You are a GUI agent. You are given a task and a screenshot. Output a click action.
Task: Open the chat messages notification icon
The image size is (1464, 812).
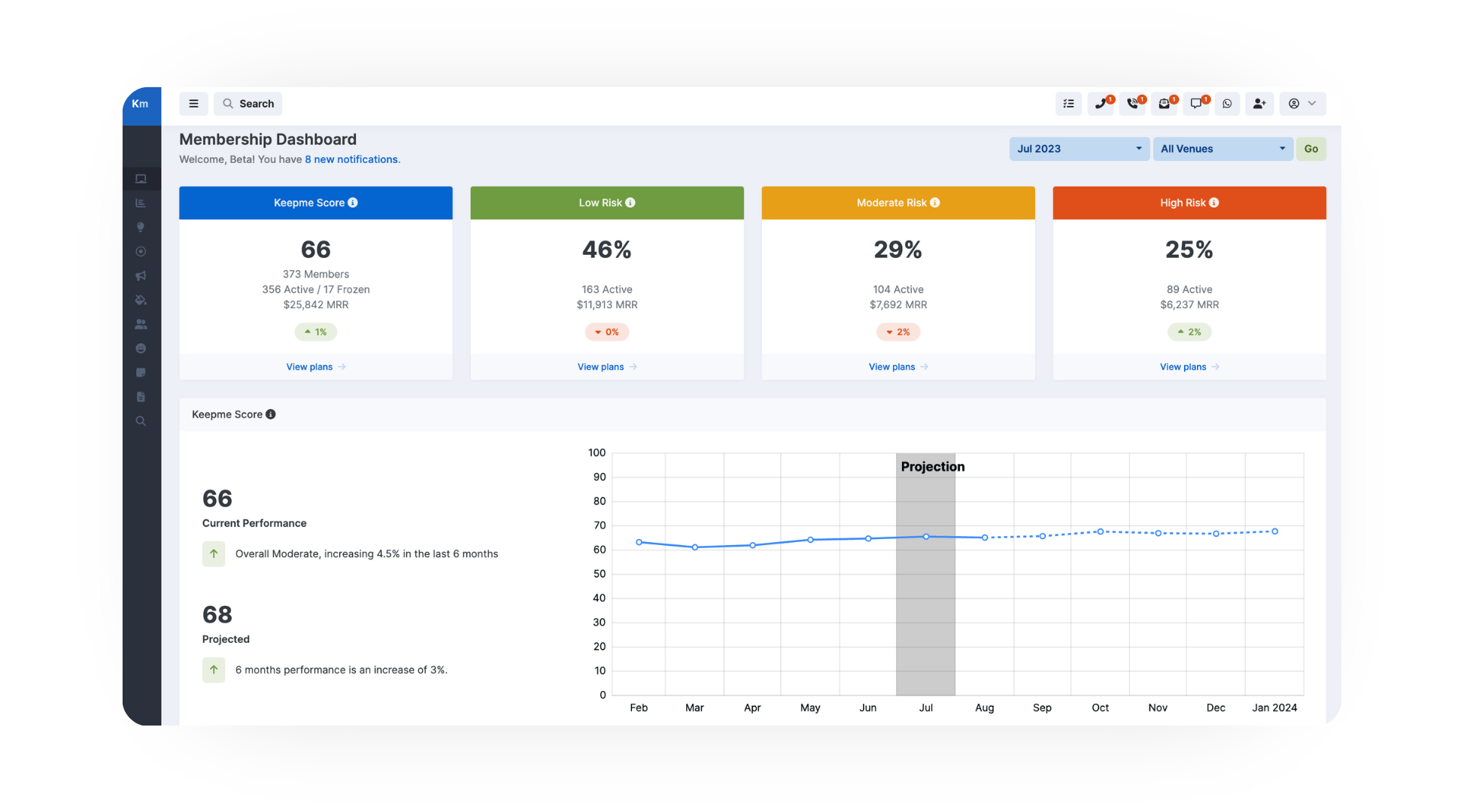(x=1196, y=104)
